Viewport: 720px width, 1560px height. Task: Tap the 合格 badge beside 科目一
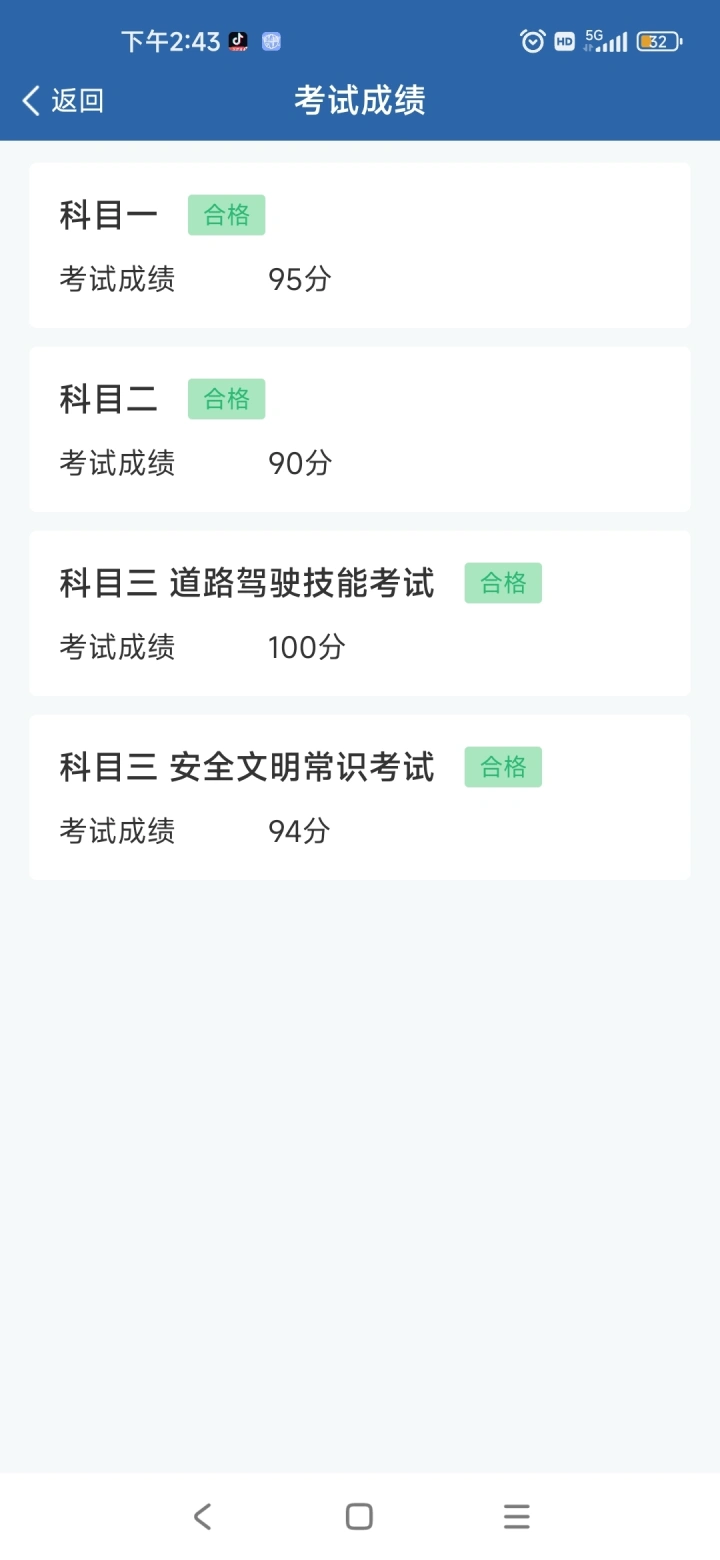point(227,215)
